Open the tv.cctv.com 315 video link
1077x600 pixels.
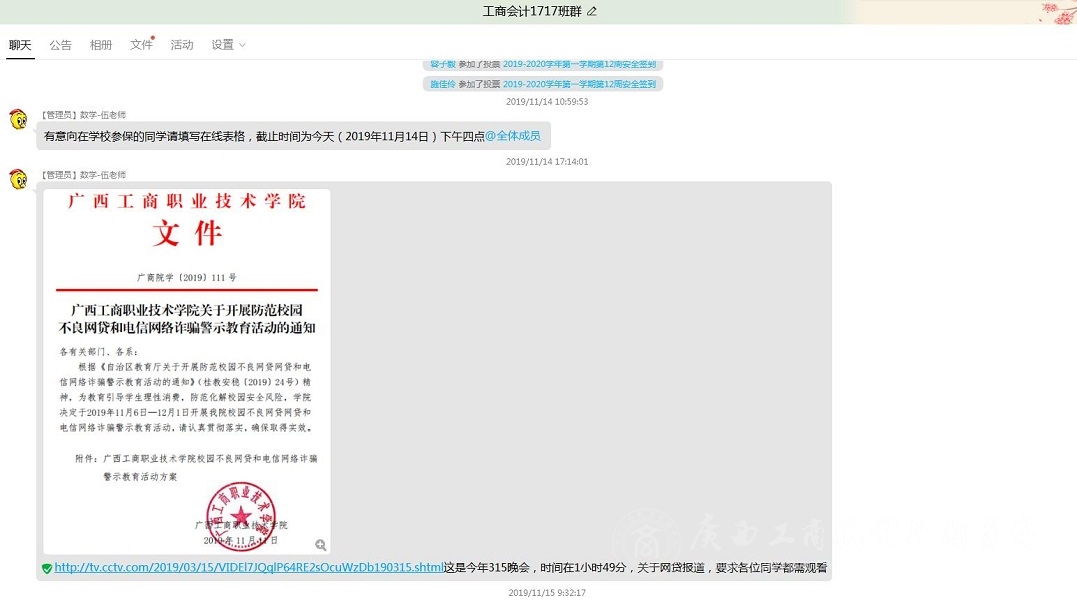click(x=249, y=568)
